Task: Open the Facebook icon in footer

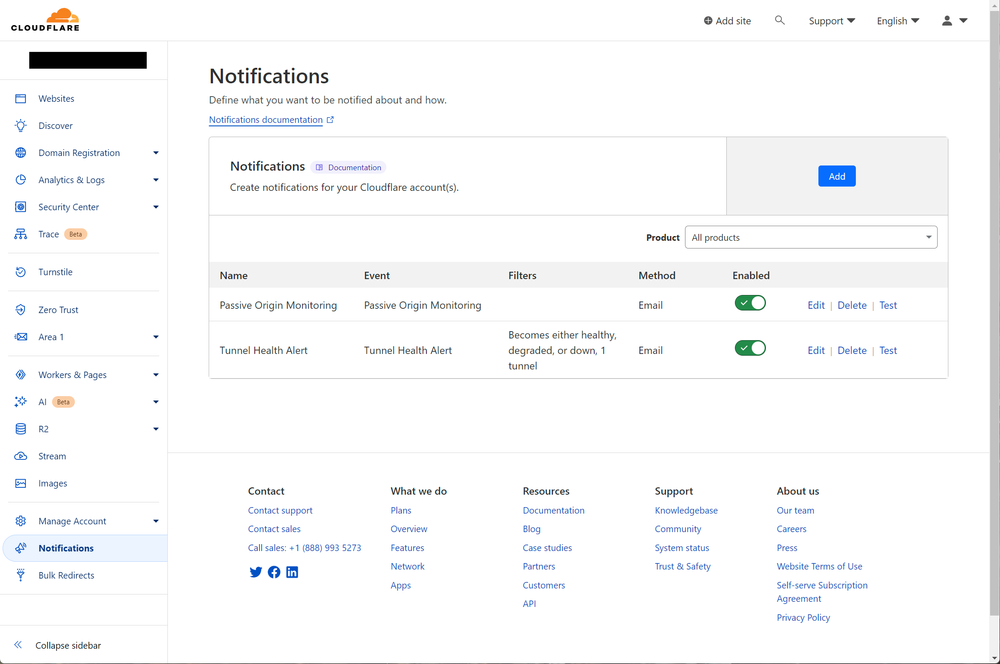Action: click(274, 572)
